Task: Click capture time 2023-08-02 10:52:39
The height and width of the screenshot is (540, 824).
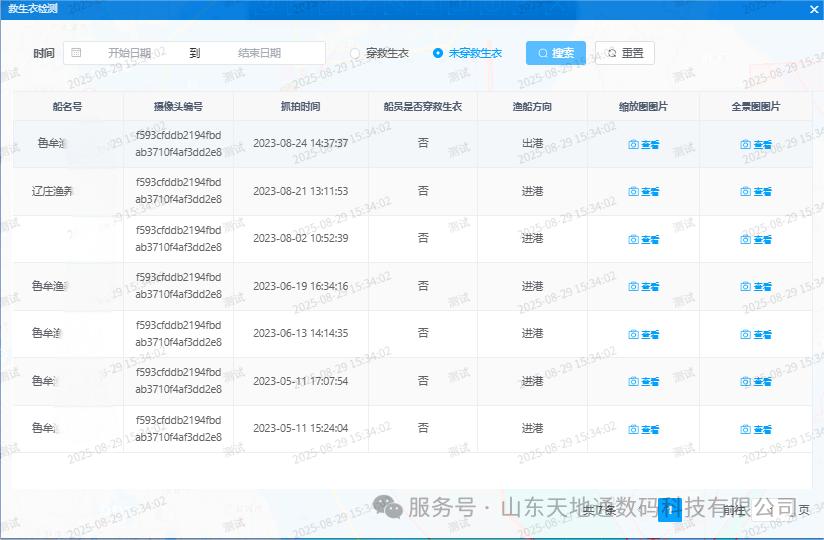Action: point(301,238)
